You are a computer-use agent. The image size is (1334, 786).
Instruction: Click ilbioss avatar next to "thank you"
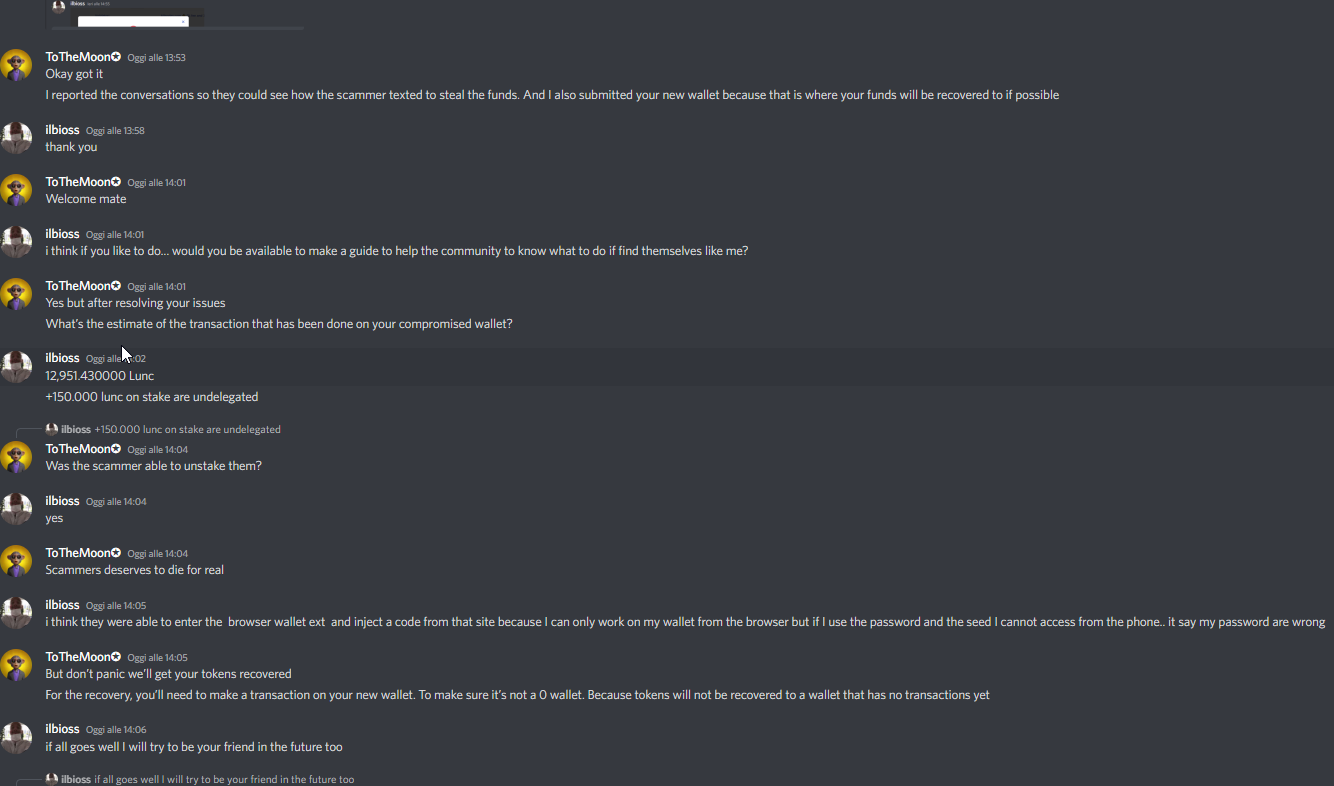(16, 138)
